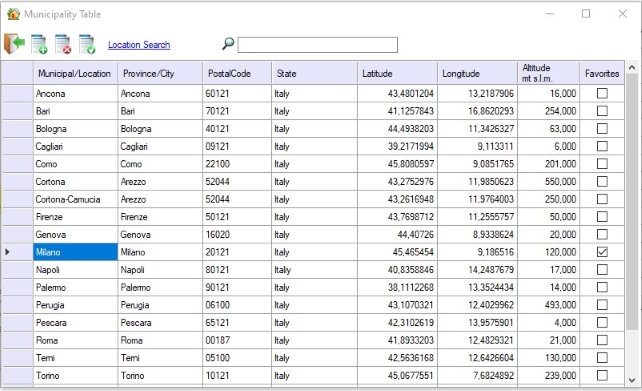Enable Favorites checkbox for Torino

pyautogui.click(x=602, y=375)
